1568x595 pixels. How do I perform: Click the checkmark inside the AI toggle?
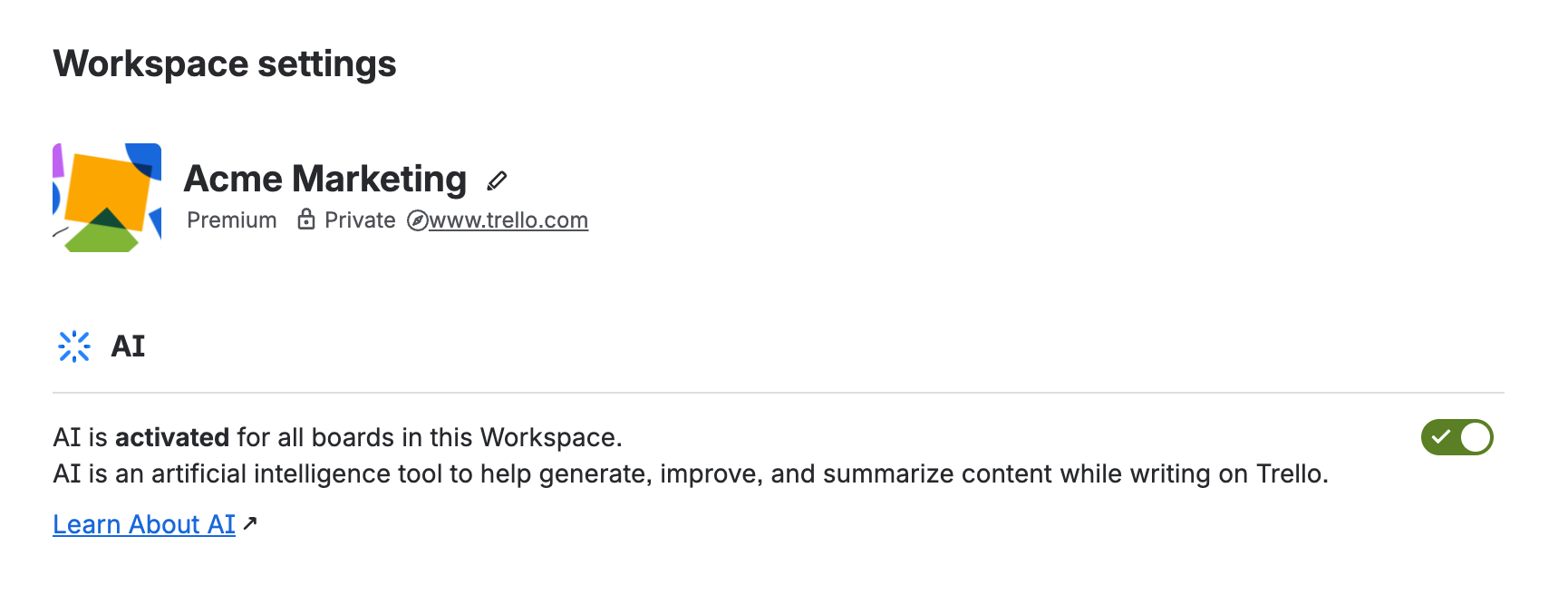(1443, 437)
